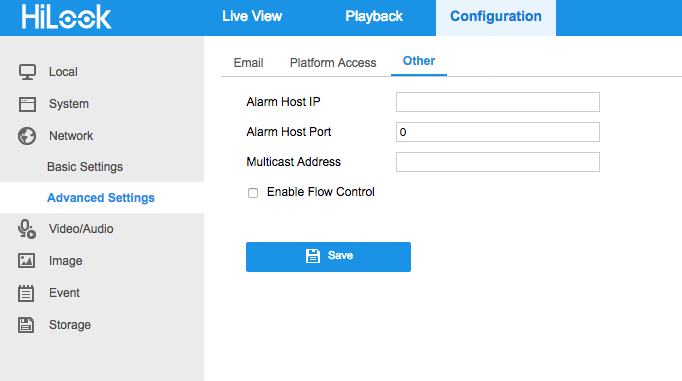
Task: Enable the Flow Control checkbox
Action: tap(253, 193)
